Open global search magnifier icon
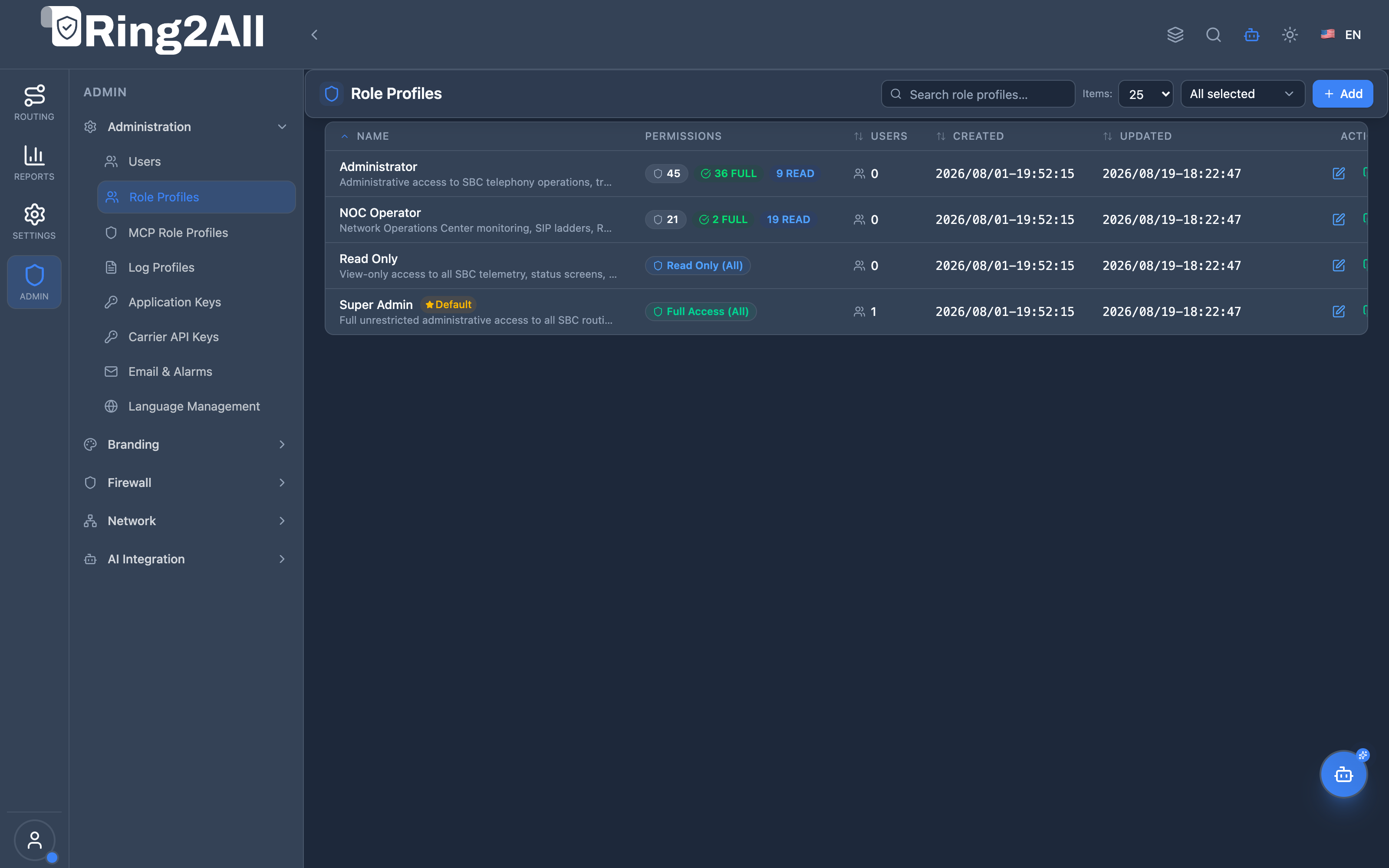 (x=1213, y=35)
